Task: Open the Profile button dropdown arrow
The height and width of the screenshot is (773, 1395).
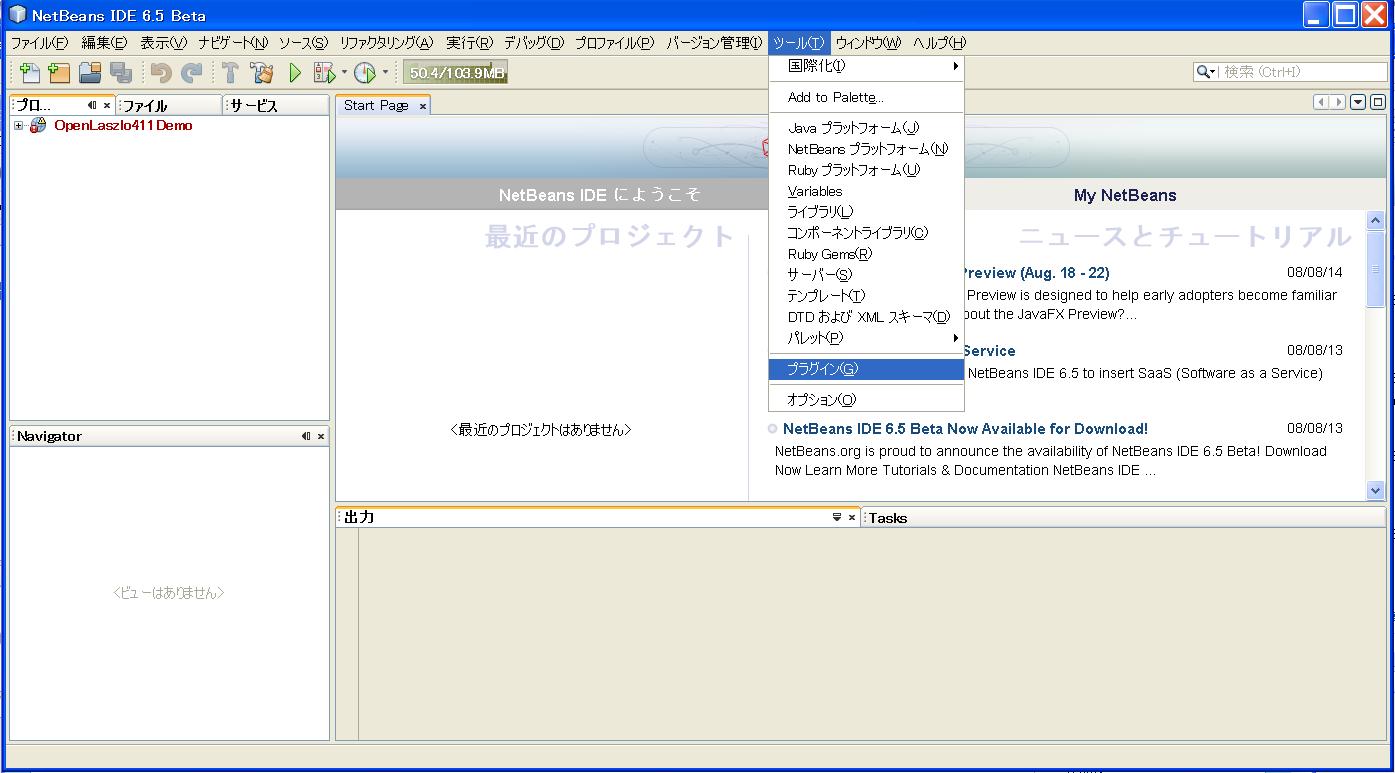Action: [385, 72]
